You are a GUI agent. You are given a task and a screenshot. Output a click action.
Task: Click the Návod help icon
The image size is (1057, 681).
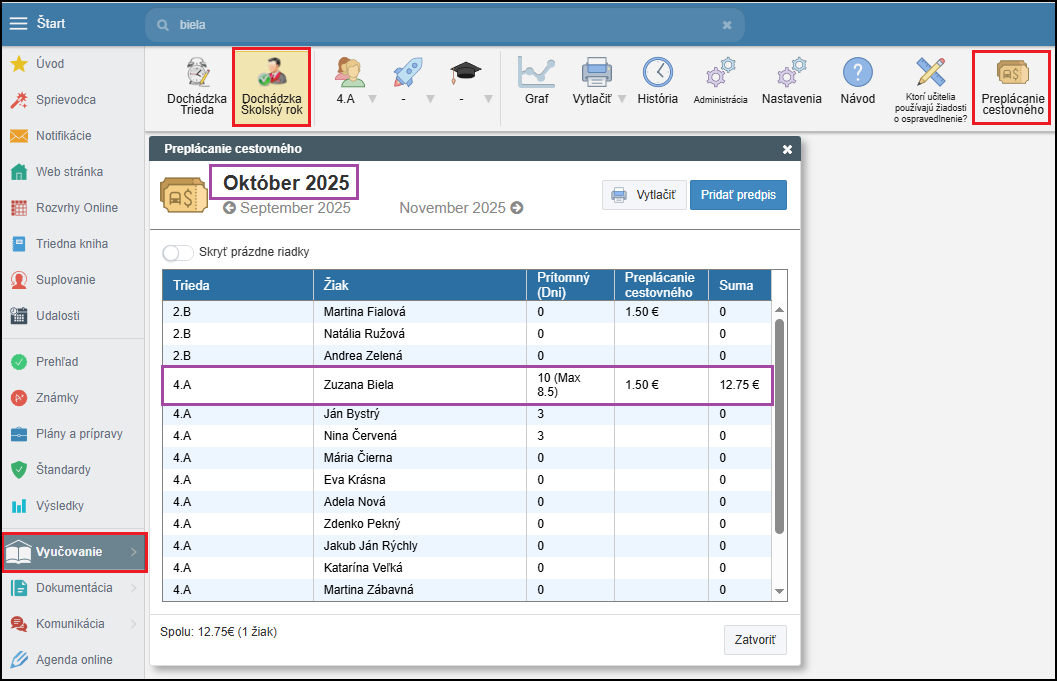857,80
